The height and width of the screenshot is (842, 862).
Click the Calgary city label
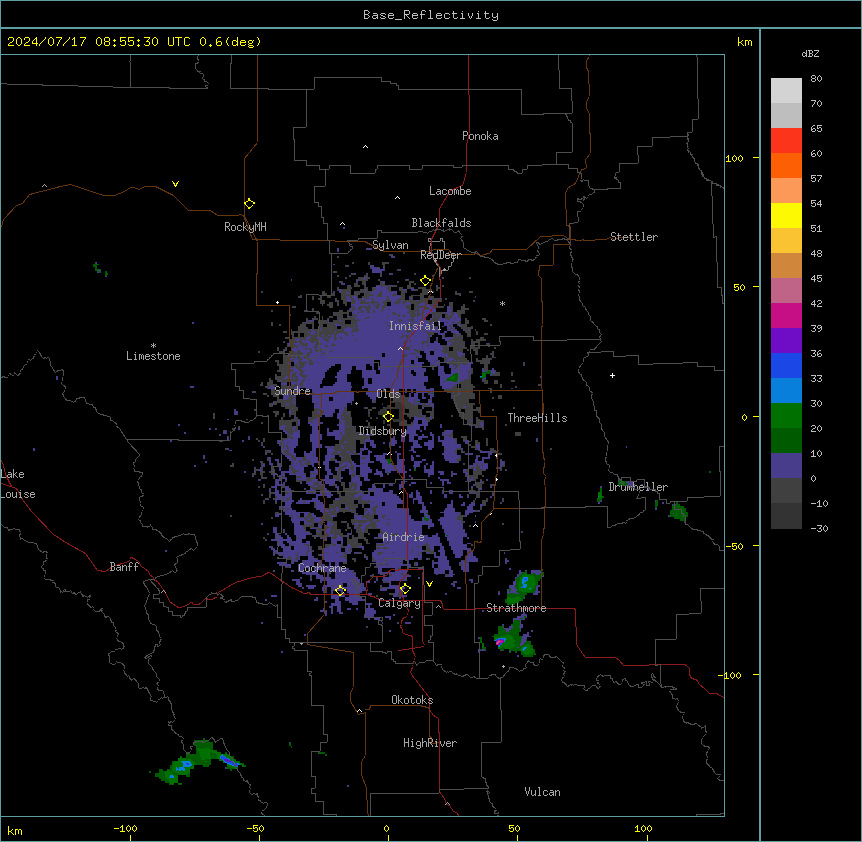tap(400, 603)
